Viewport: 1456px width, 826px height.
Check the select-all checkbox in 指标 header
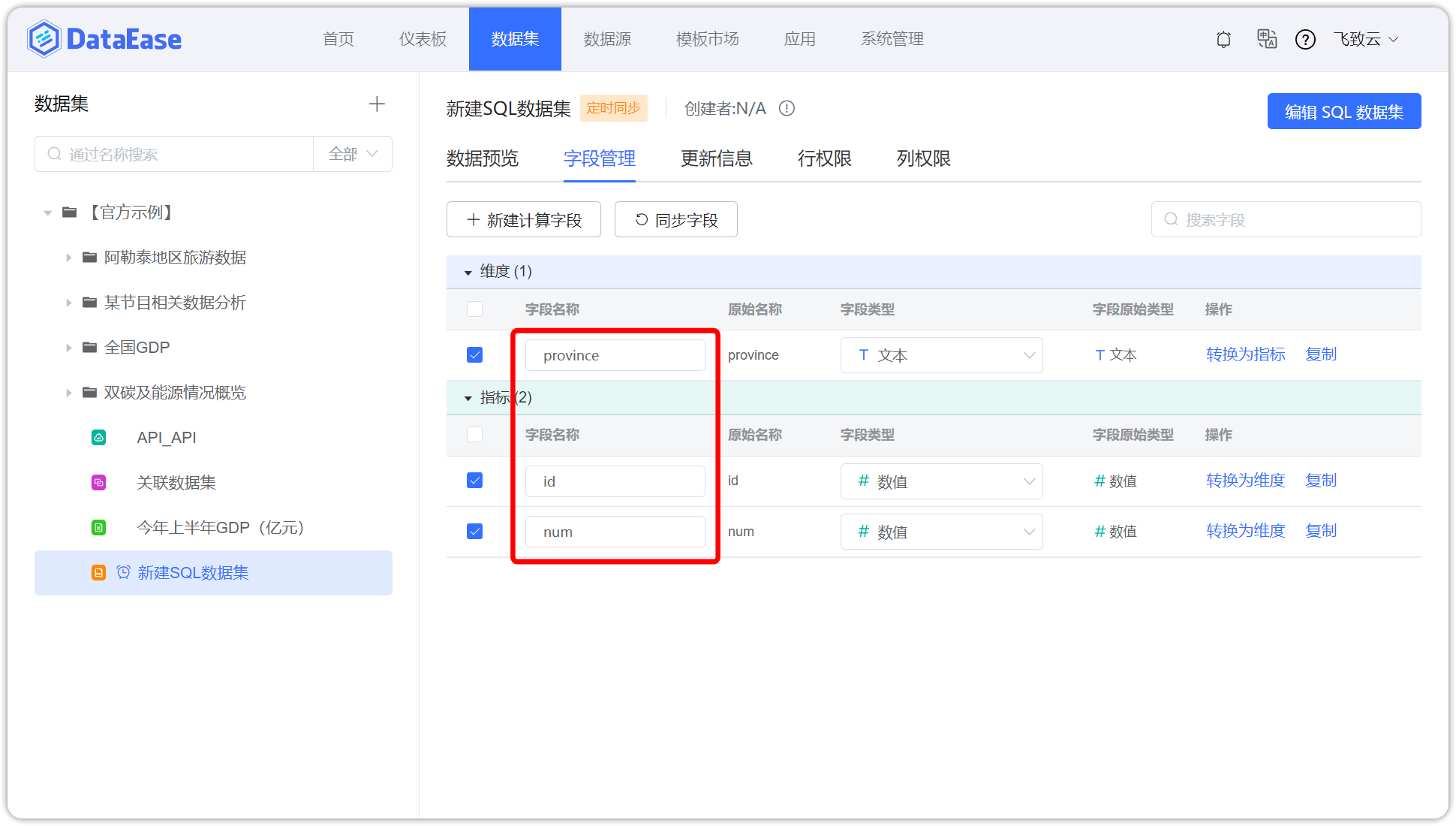click(x=474, y=434)
